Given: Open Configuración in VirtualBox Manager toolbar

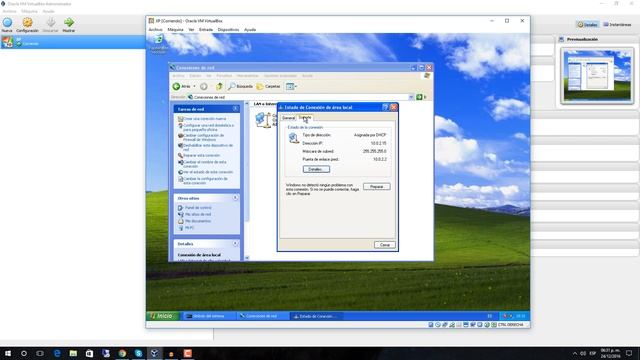Looking at the screenshot, I should tap(27, 23).
